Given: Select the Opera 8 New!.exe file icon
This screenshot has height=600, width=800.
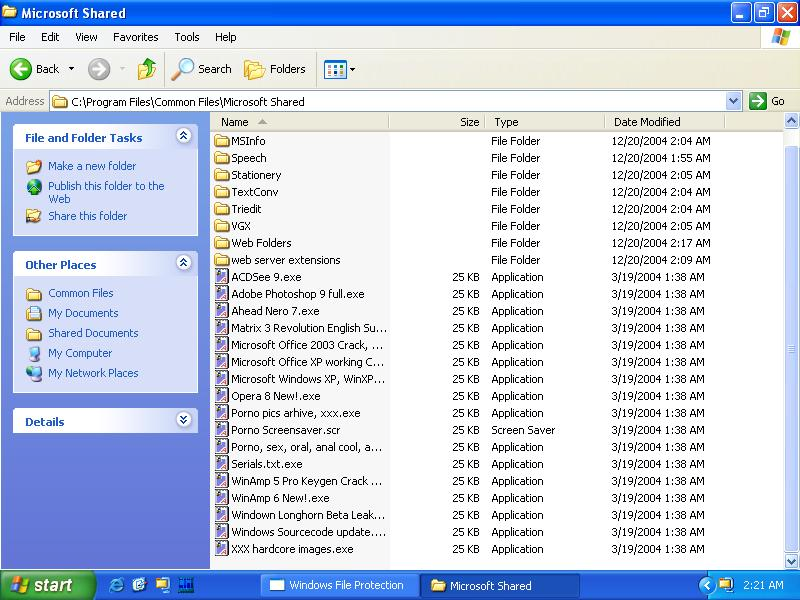Looking at the screenshot, I should click(x=221, y=396).
